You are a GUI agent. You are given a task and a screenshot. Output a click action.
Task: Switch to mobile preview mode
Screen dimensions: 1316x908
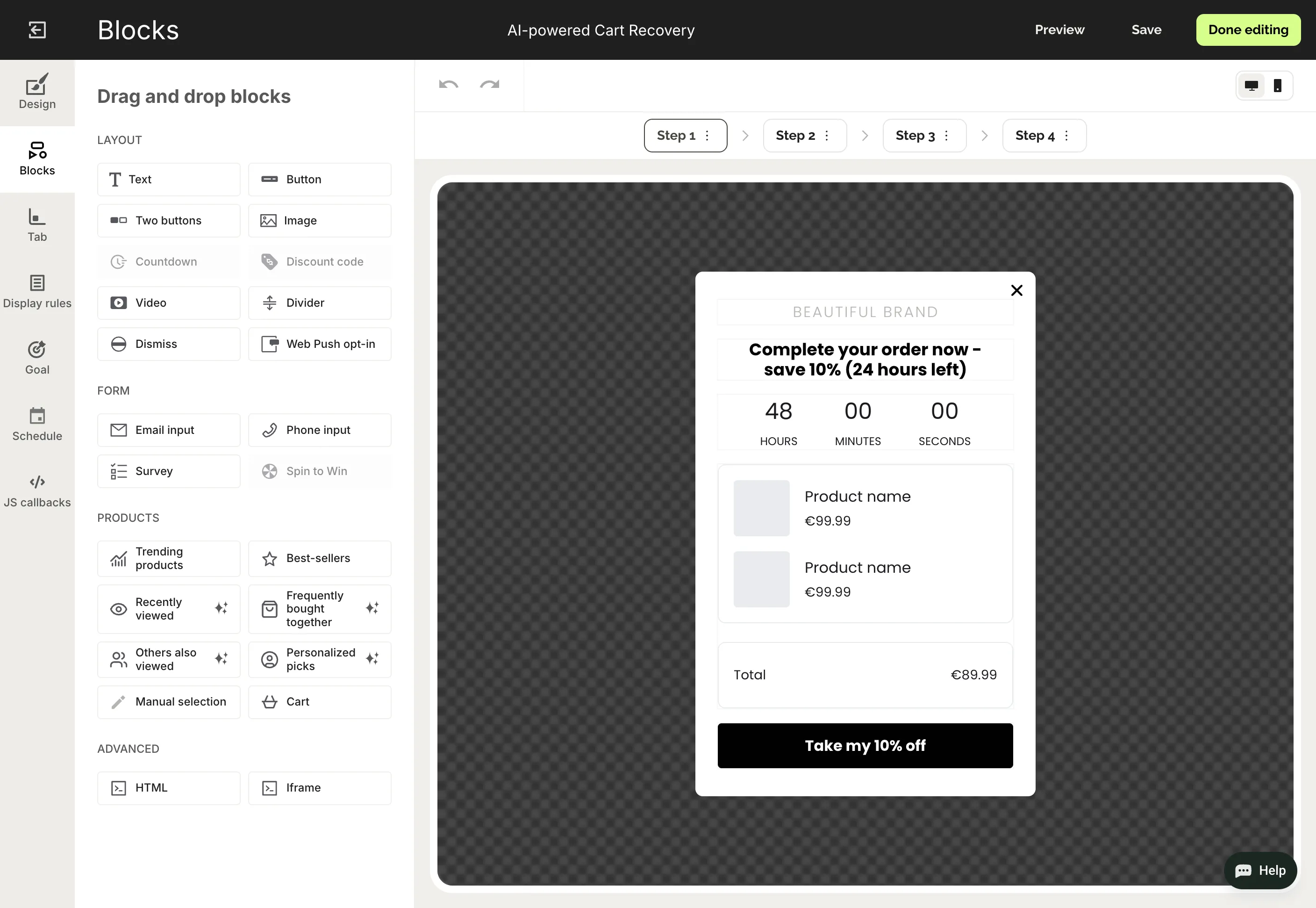pyautogui.click(x=1277, y=86)
